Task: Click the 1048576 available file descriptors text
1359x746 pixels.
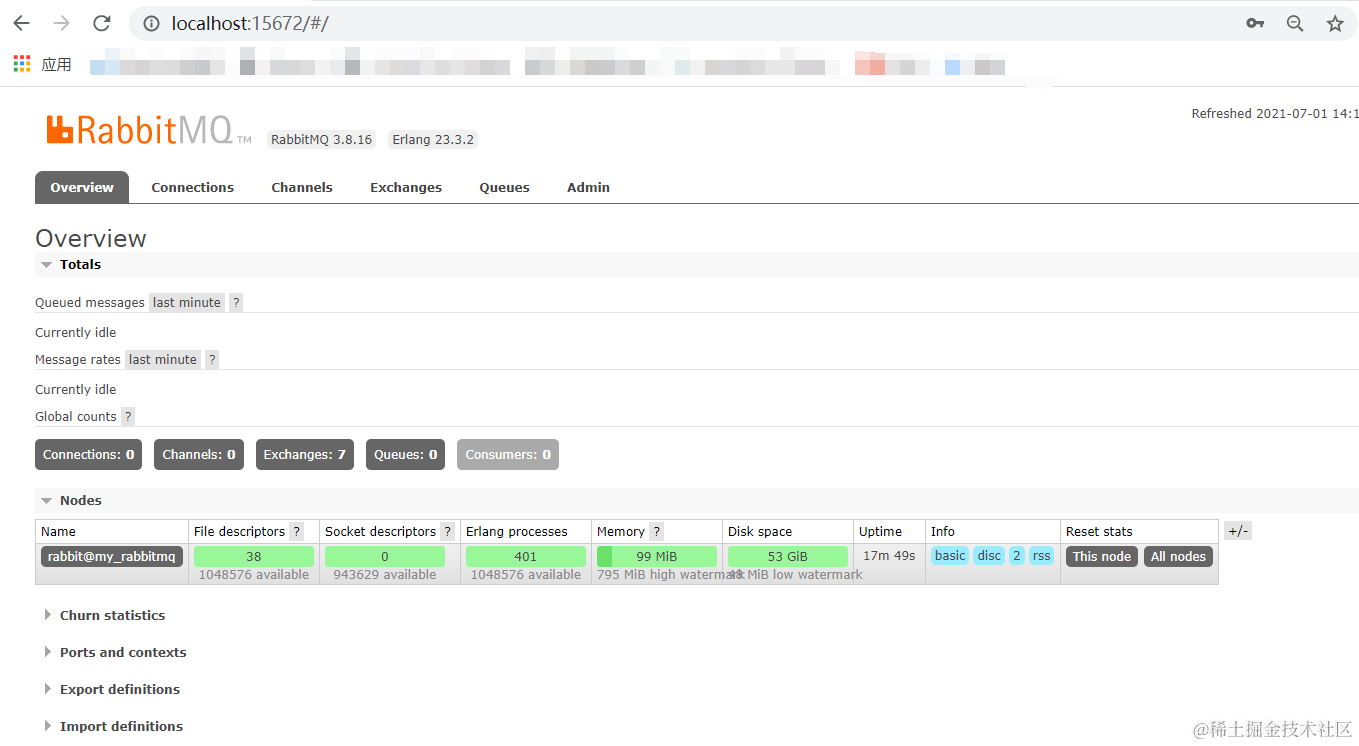Action: pyautogui.click(x=254, y=575)
